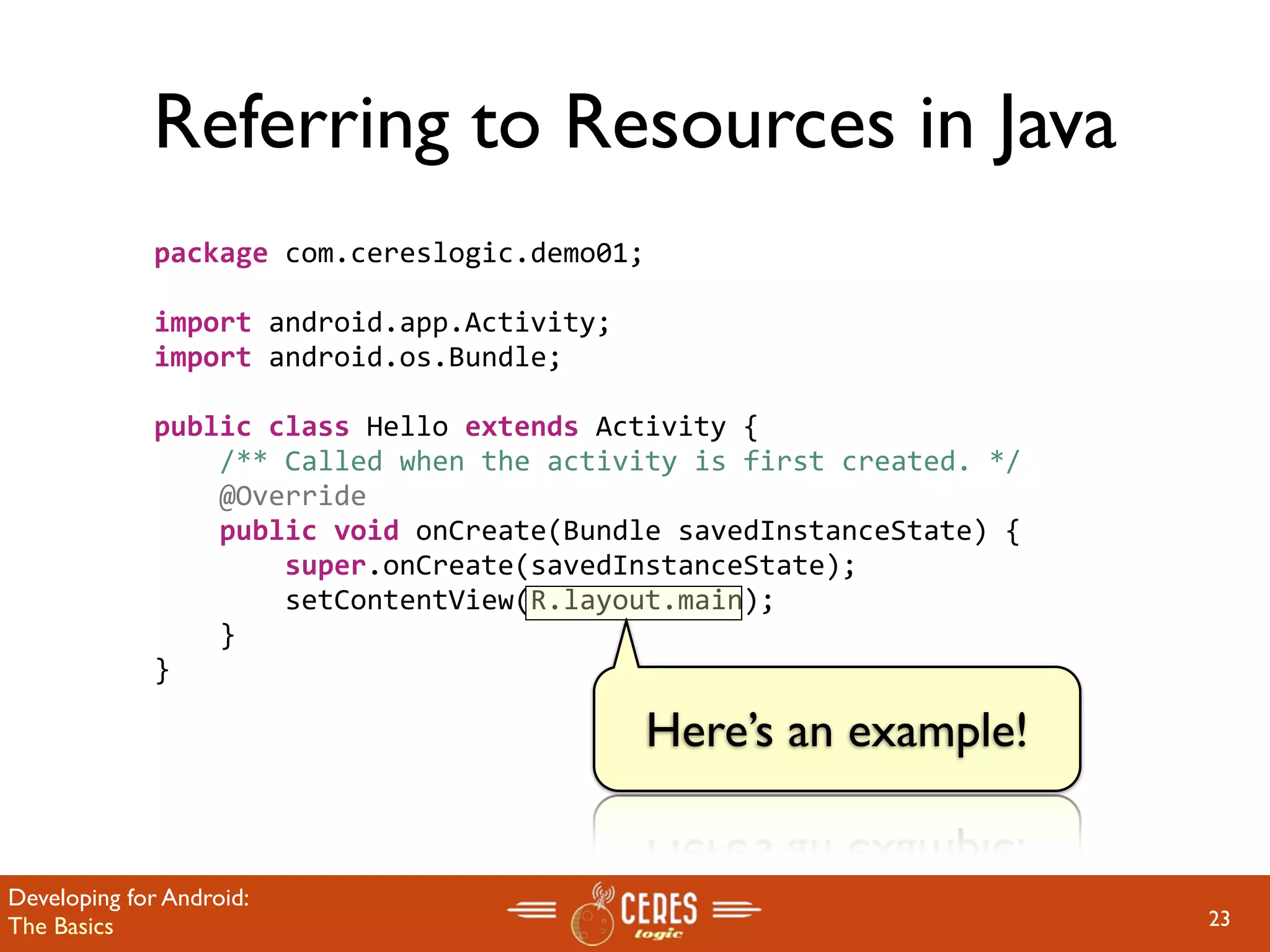The width and height of the screenshot is (1270, 952).
Task: Click the CERES logo text in footer
Action: tap(659, 907)
